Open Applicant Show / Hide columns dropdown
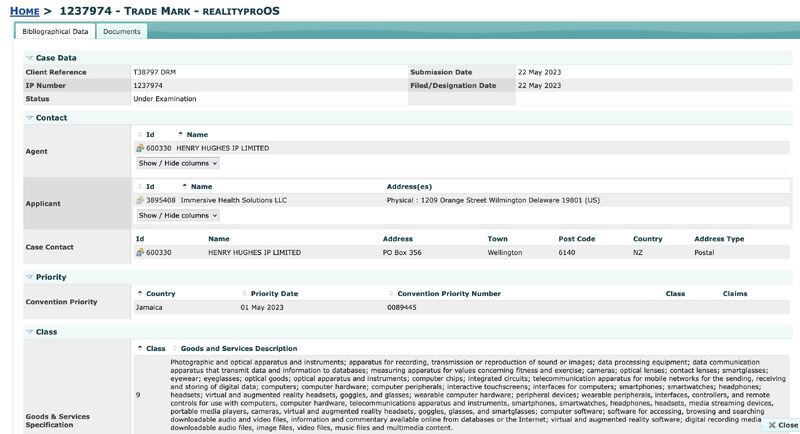Screen dimensions: 800x434 pos(177,215)
